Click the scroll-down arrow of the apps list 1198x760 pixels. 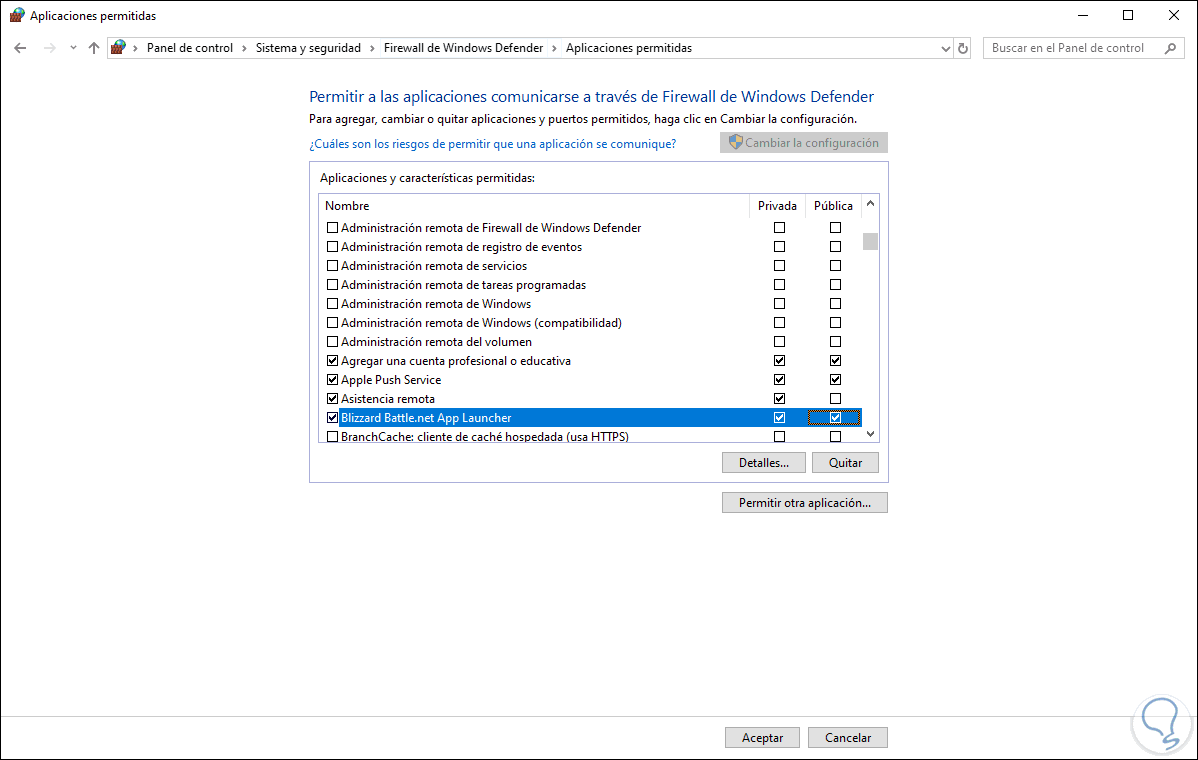(x=869, y=433)
